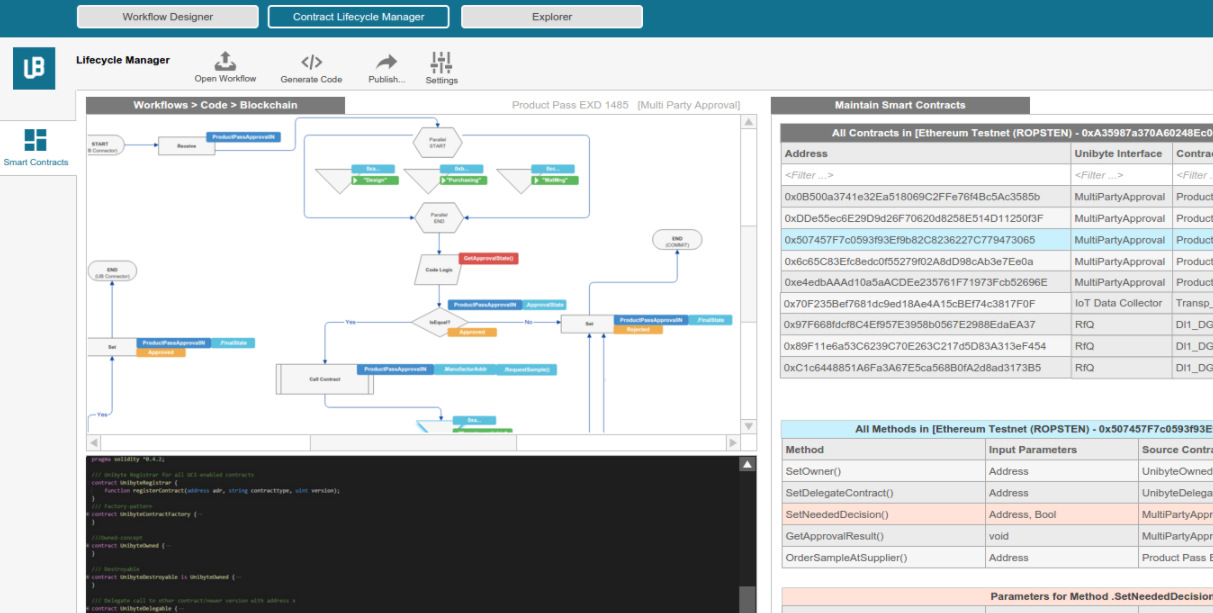Click the workflow canvas scroll-left arrow

click(x=94, y=442)
